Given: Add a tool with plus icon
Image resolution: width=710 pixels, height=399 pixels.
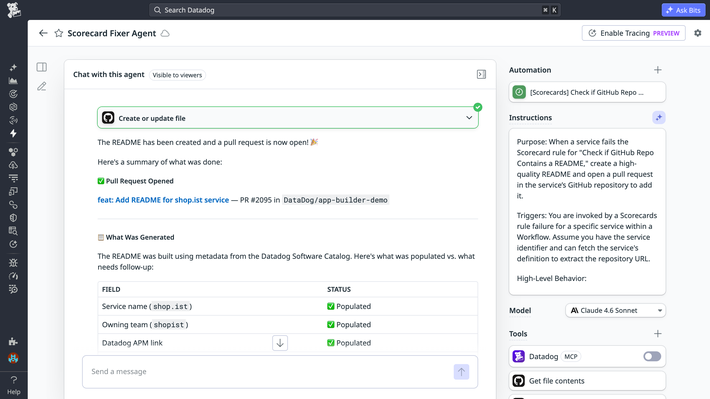Looking at the screenshot, I should click(x=657, y=334).
